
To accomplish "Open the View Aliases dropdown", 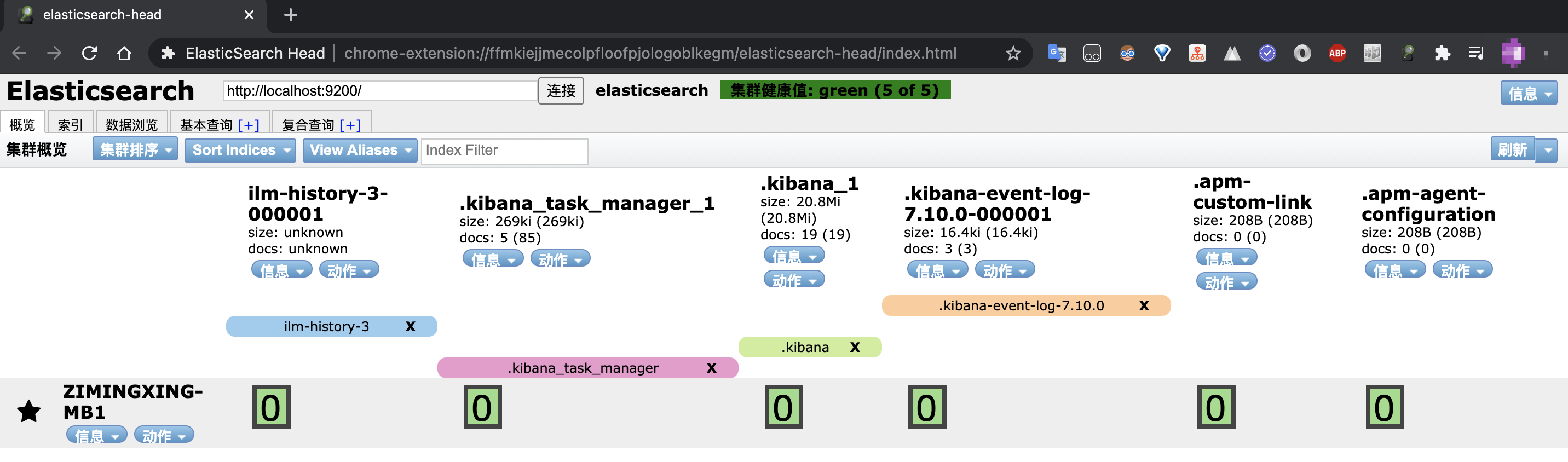I will 360,150.
